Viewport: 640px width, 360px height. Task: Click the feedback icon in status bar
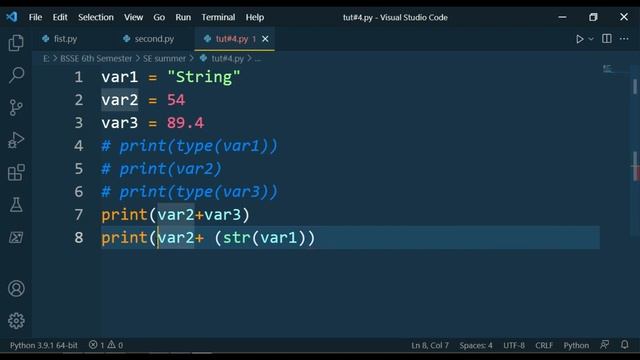(604, 345)
